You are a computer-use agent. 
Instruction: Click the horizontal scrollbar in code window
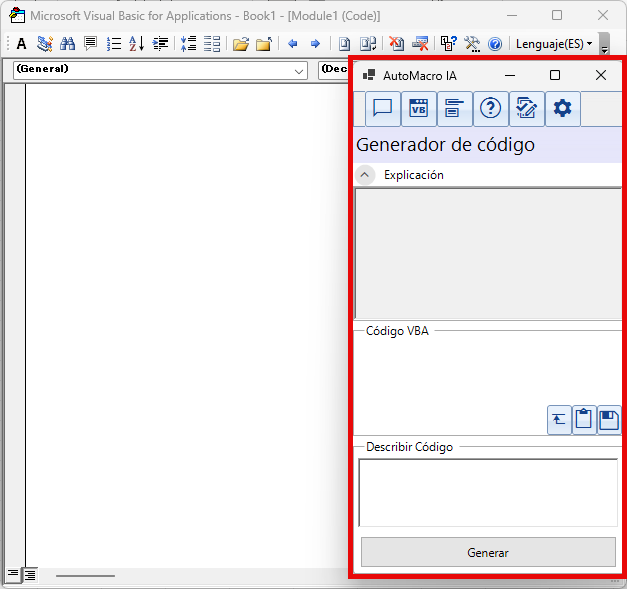[85, 576]
